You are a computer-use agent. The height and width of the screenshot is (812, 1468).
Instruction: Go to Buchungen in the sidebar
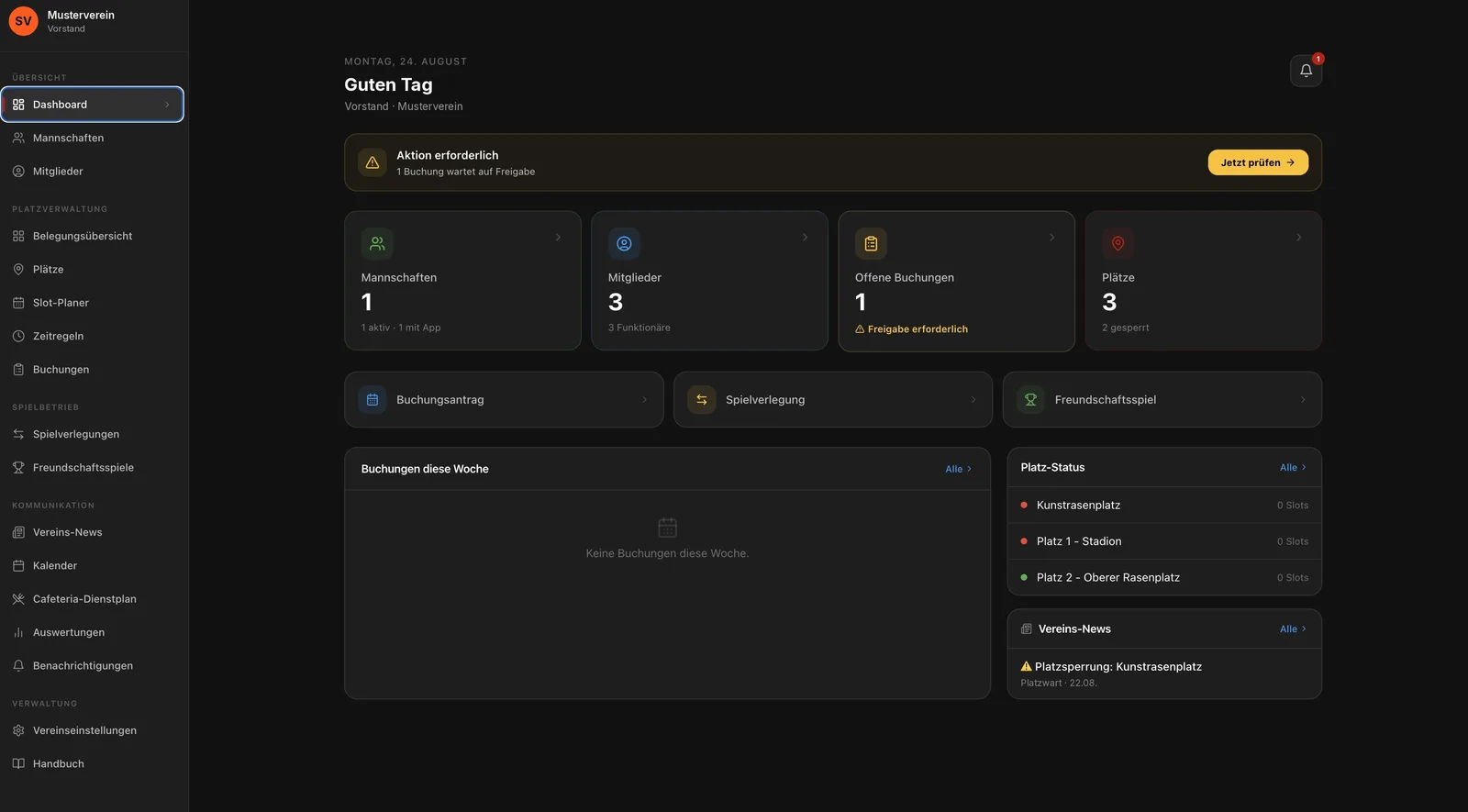pos(92,370)
